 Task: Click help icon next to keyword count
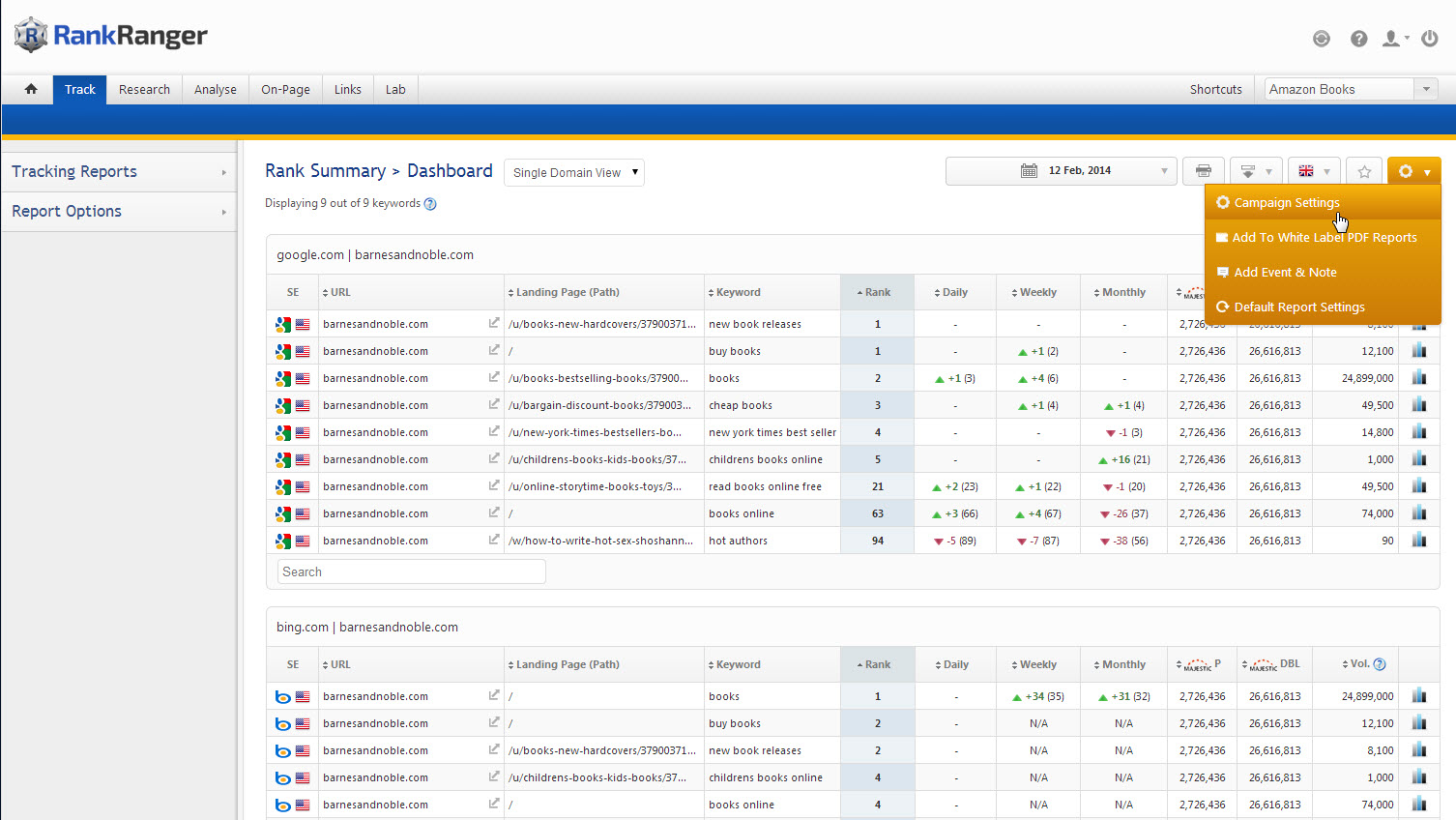tap(430, 204)
